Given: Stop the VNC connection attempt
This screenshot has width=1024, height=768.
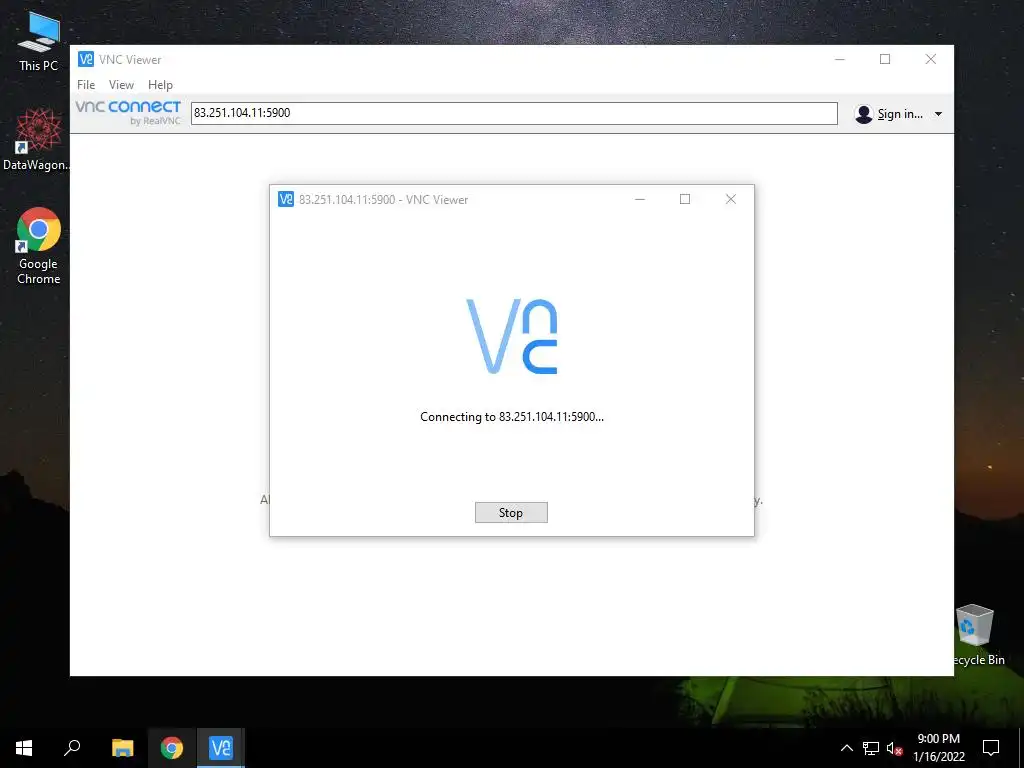Looking at the screenshot, I should [511, 513].
